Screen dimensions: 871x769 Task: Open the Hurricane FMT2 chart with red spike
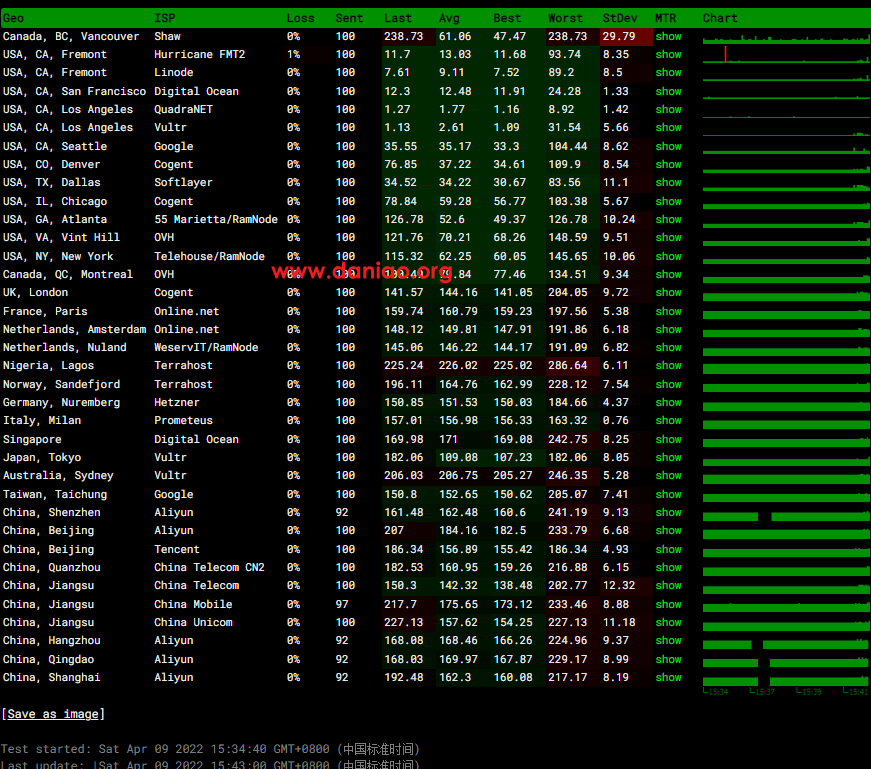[x=786, y=55]
